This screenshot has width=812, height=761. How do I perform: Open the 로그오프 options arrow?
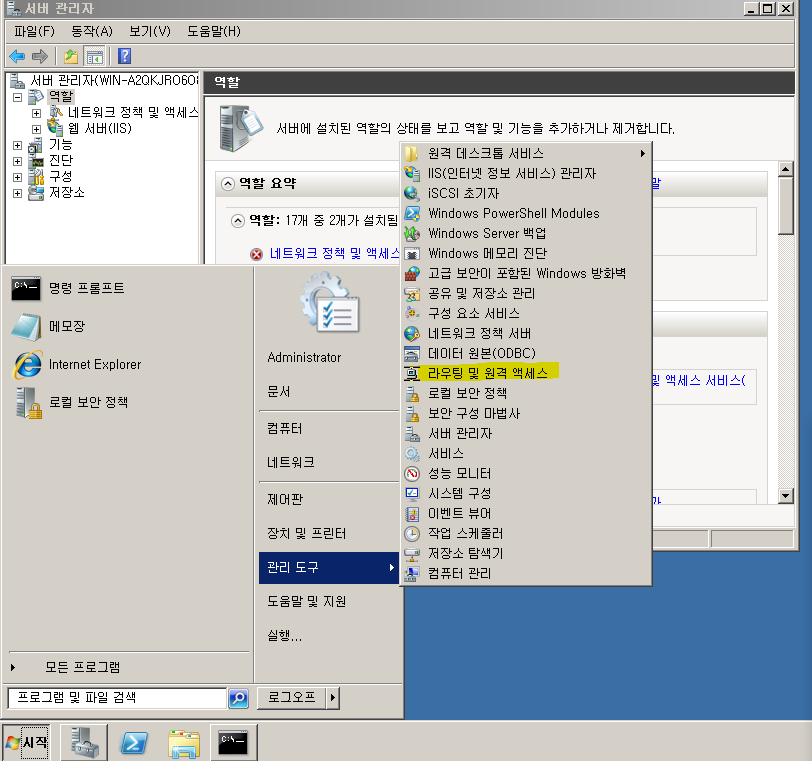click(332, 698)
